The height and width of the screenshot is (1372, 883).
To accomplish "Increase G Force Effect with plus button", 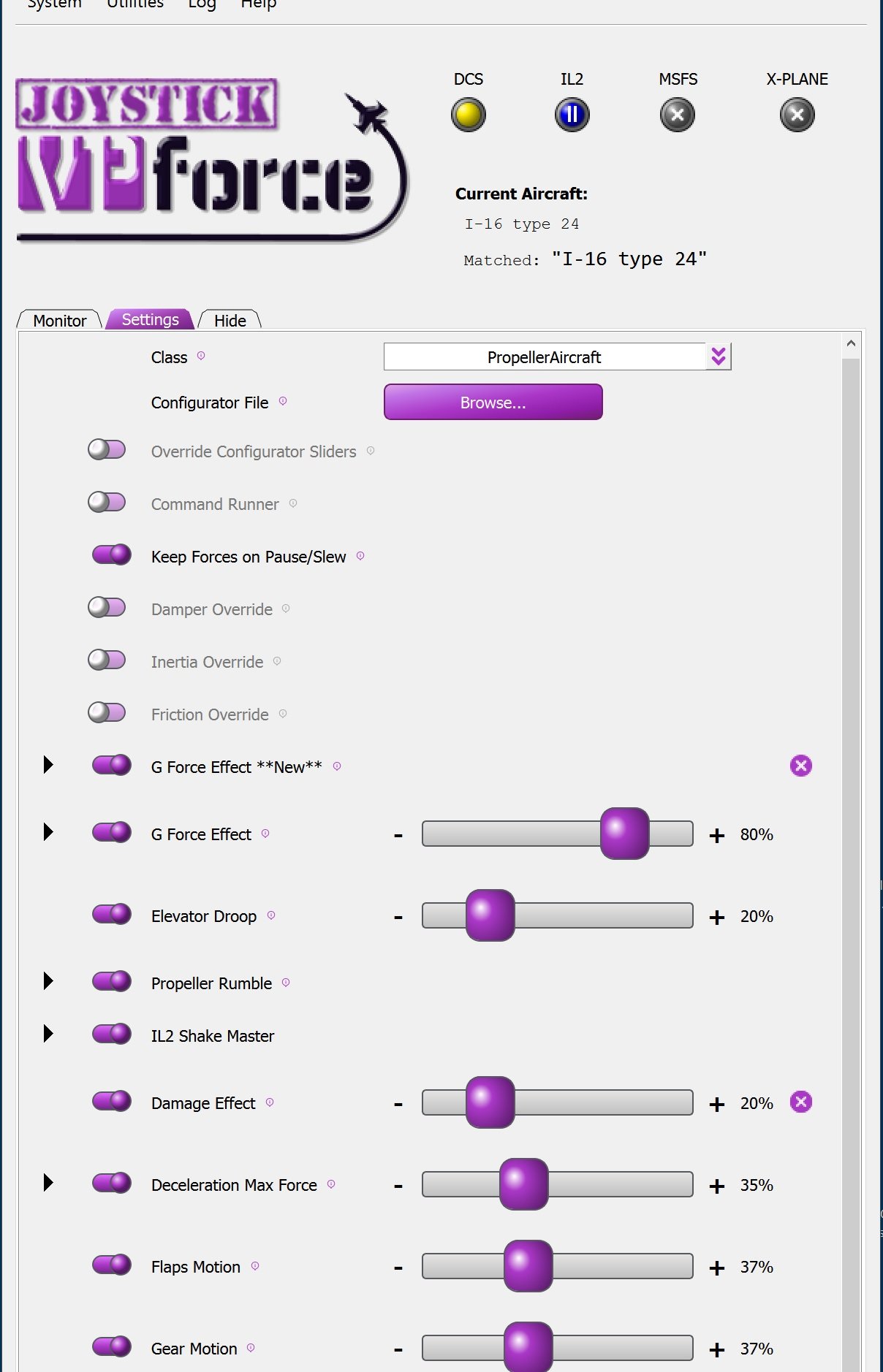I will click(x=717, y=835).
